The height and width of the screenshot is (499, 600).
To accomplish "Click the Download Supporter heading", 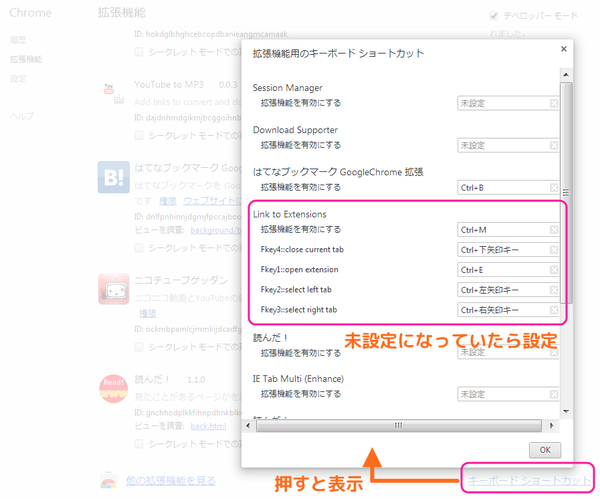I will coord(295,130).
